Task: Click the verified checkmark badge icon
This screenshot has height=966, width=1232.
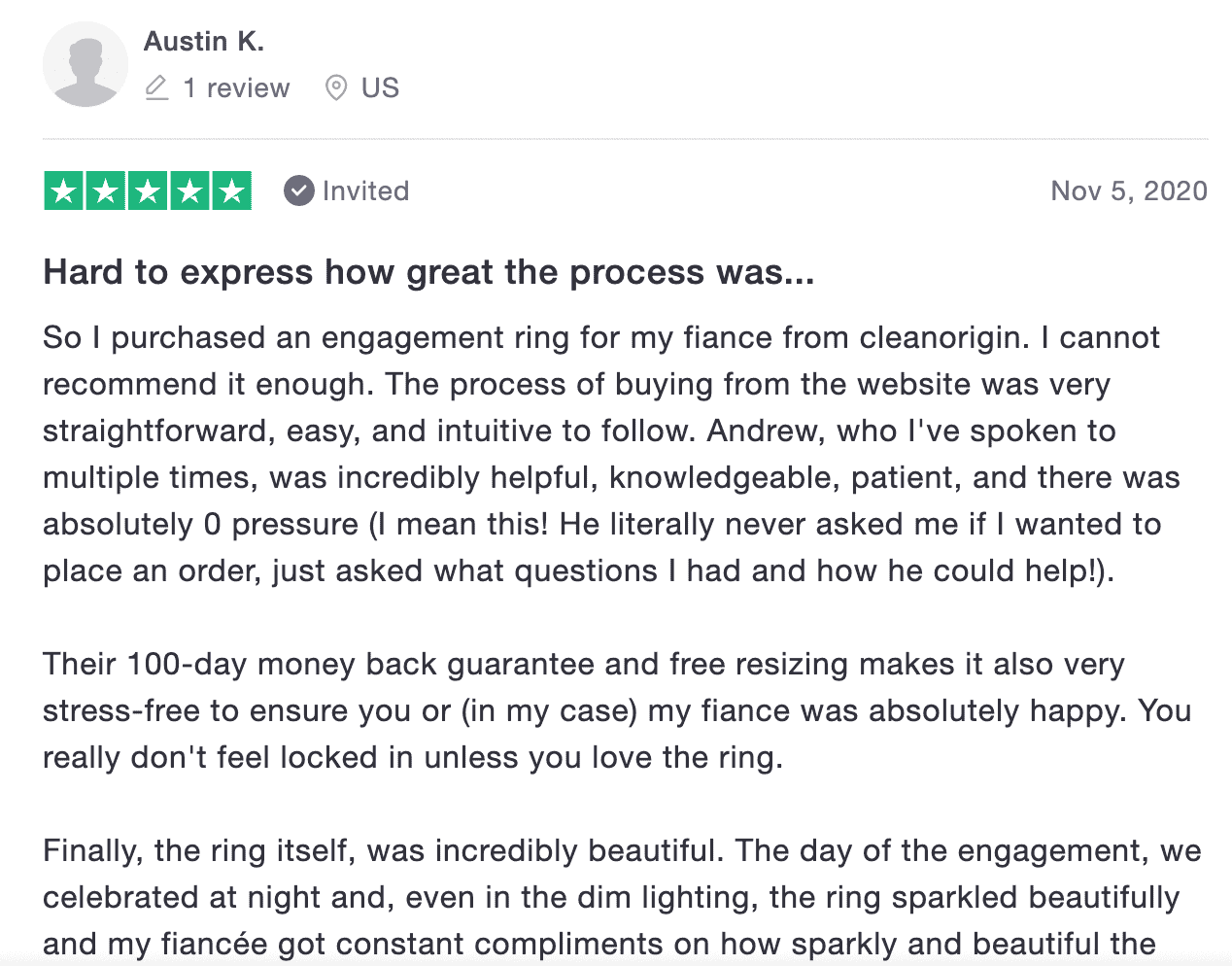Action: coord(298,190)
